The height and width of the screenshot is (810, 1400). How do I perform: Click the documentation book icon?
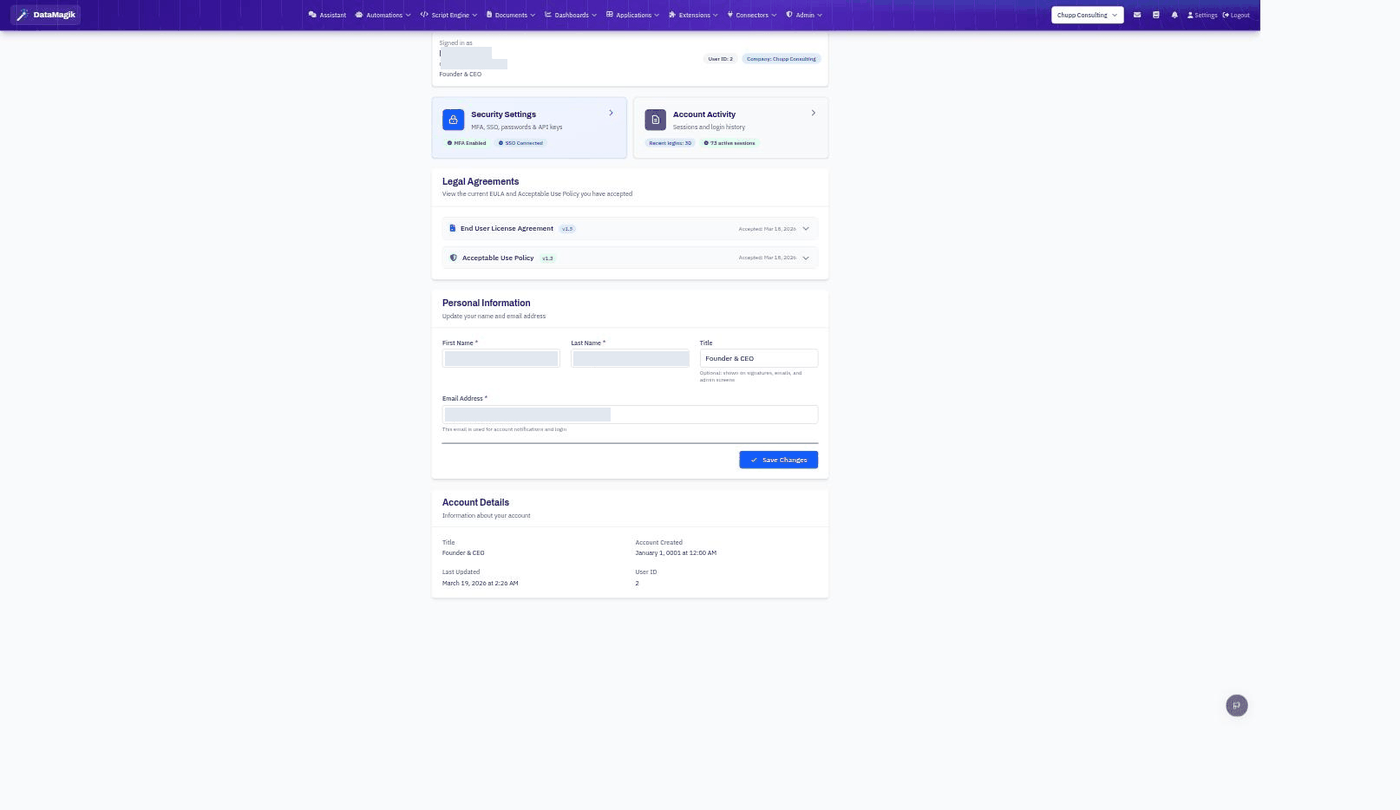(x=1156, y=15)
